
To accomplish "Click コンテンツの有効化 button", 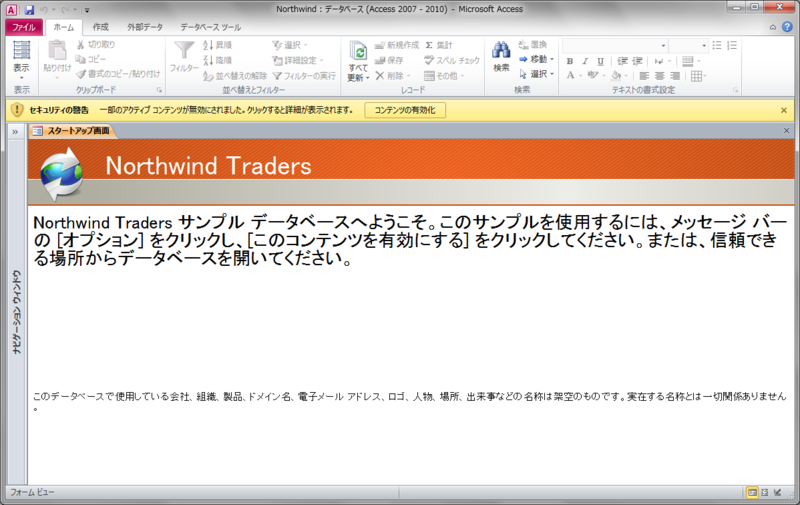I will (405, 110).
